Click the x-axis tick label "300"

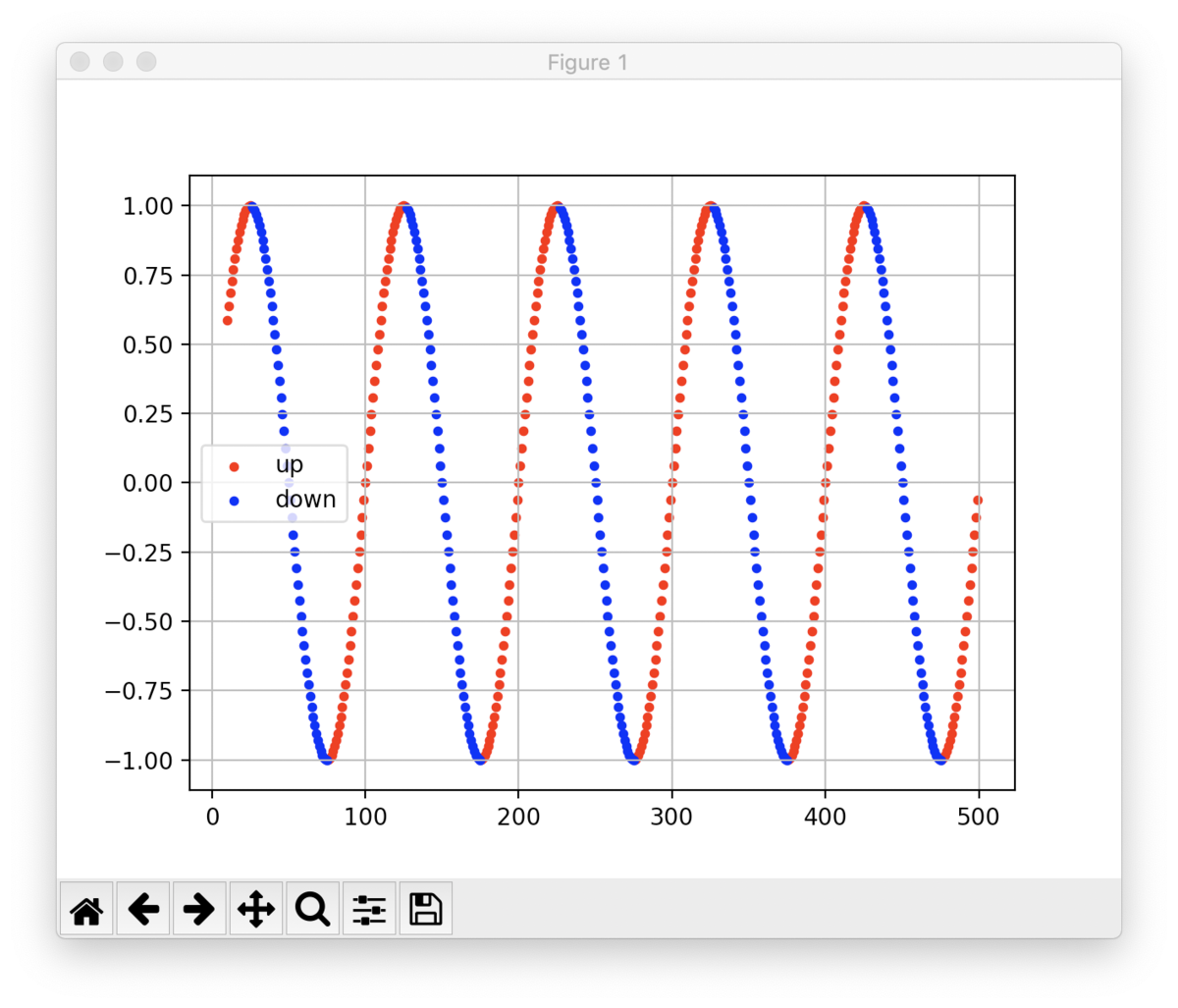click(672, 816)
